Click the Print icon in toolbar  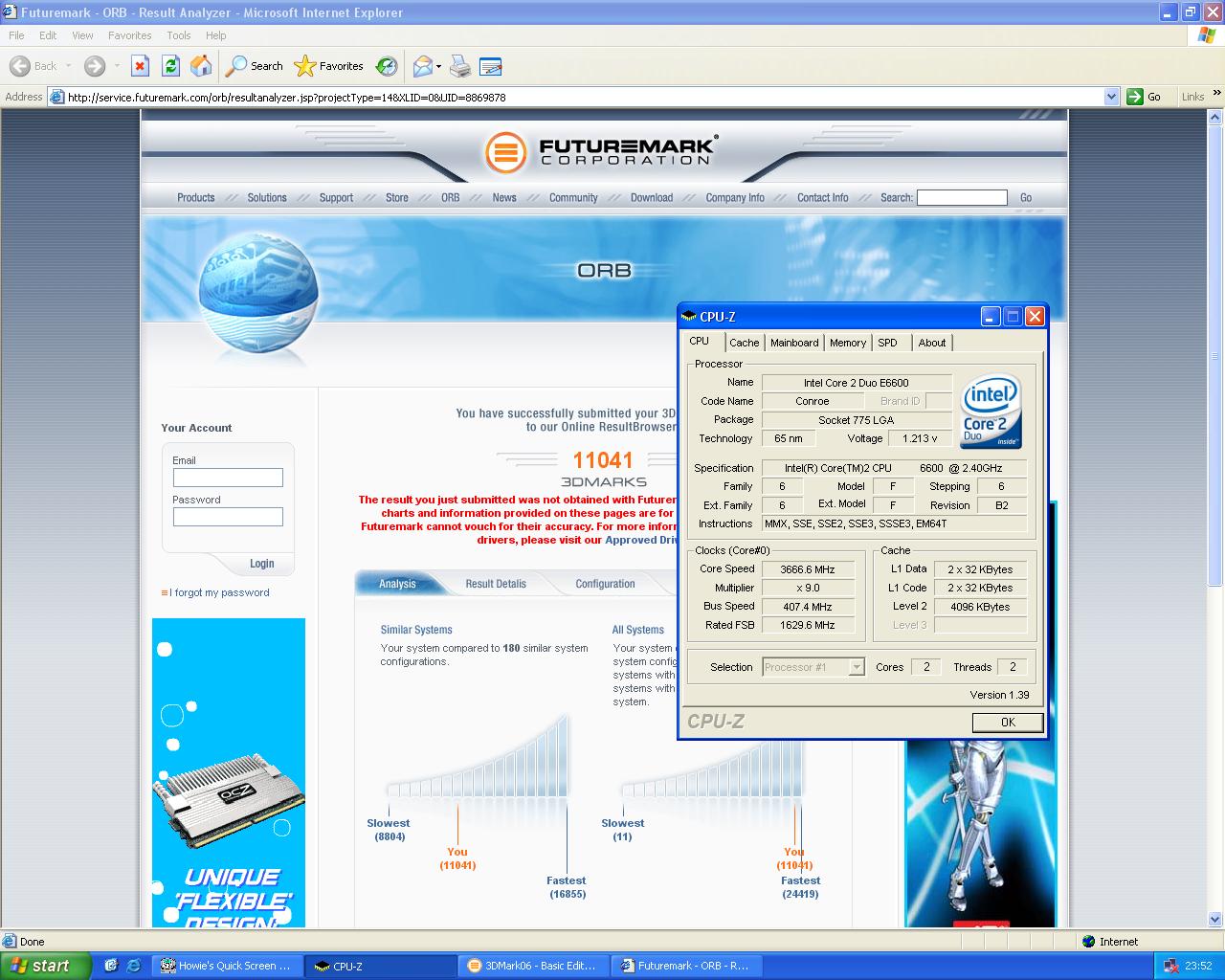[x=460, y=66]
